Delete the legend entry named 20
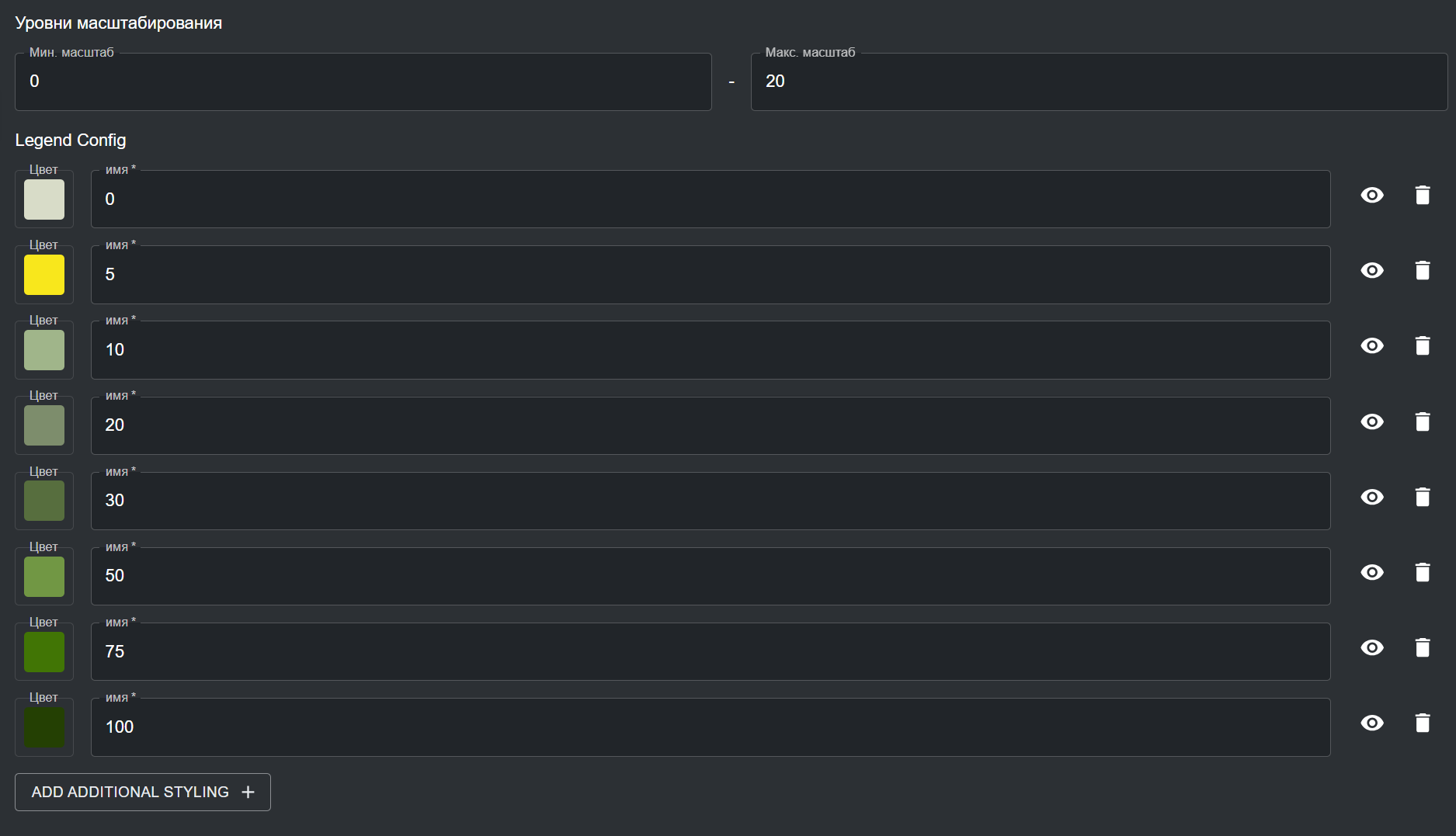This screenshot has height=836, width=1456. (1422, 421)
